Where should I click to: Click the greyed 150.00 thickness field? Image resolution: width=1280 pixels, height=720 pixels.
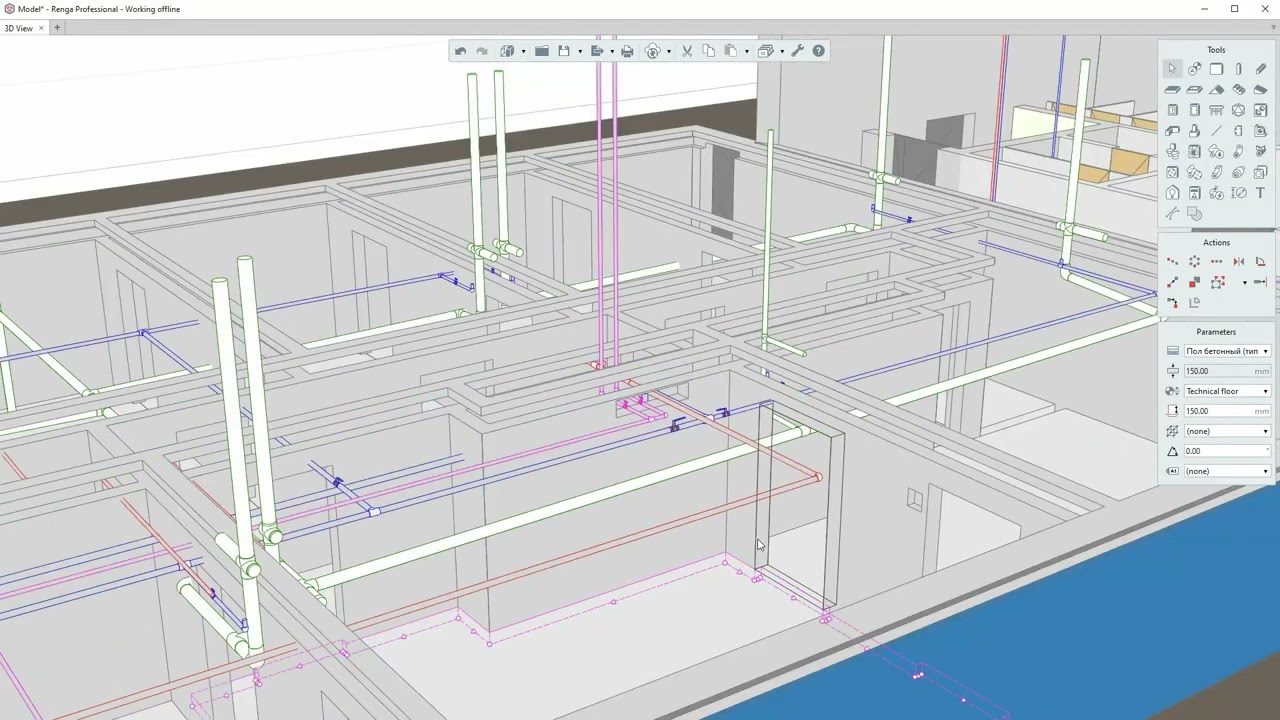(x=1227, y=371)
